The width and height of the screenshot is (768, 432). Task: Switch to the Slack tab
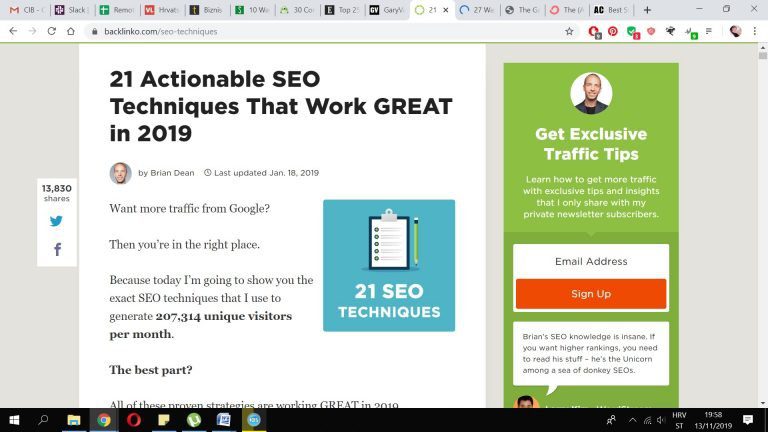click(72, 10)
